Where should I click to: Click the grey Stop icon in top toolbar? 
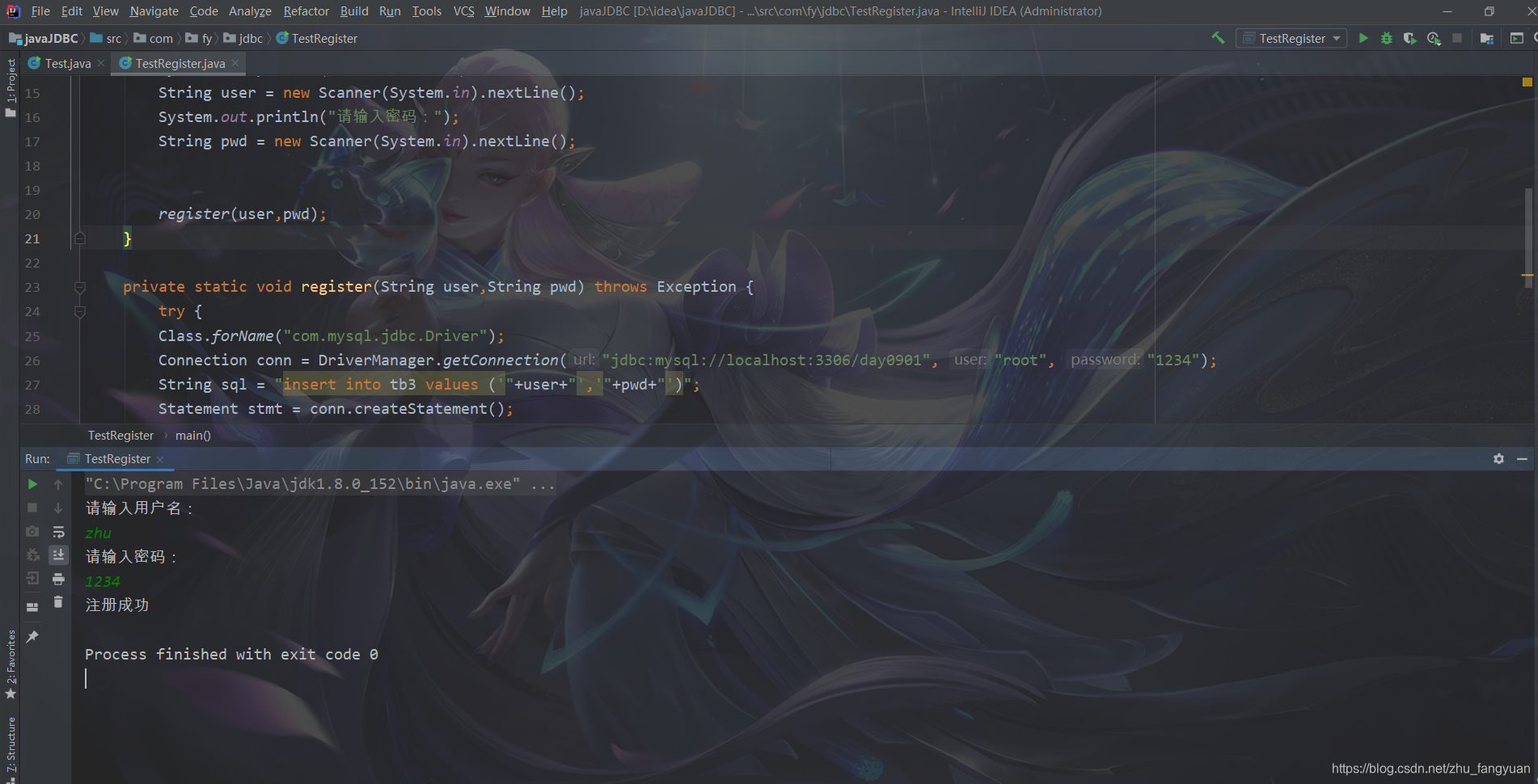coord(1457,38)
